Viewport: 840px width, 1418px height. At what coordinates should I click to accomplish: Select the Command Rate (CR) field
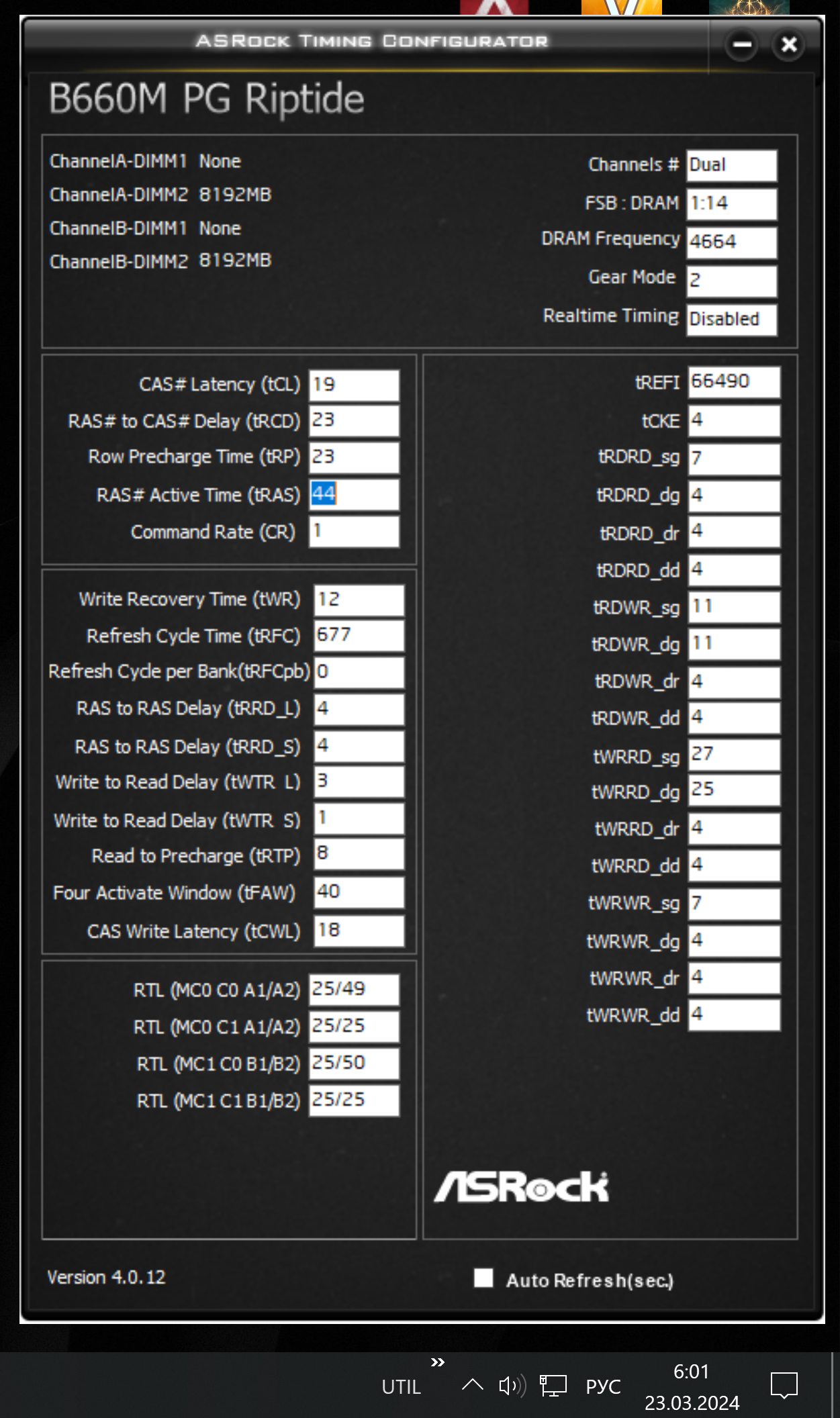coord(354,532)
